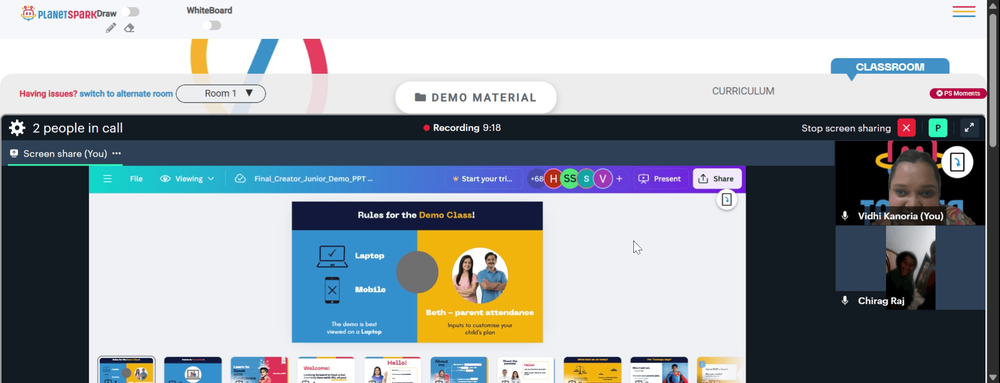This screenshot has width=1000, height=383.
Task: Click the floating icon under Share
Action: [726, 200]
